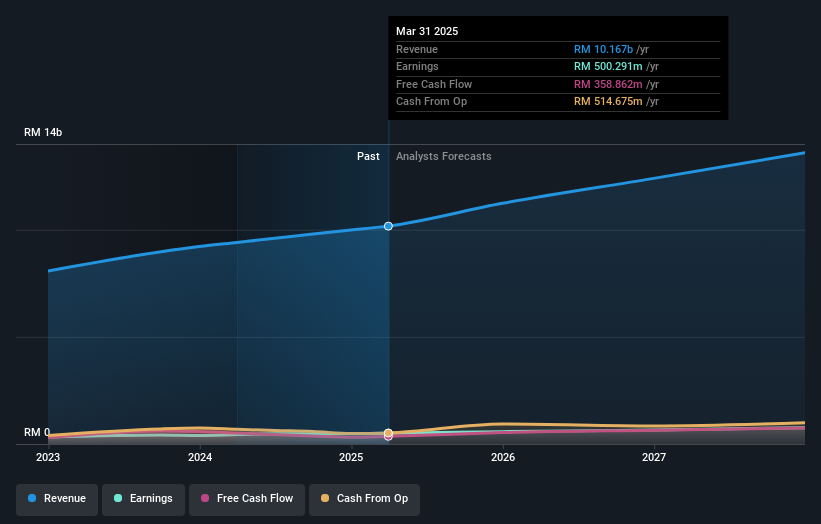Screen dimensions: 821x524
Task: Click the pink Free Cash Flow legend dot
Action: pos(205,498)
